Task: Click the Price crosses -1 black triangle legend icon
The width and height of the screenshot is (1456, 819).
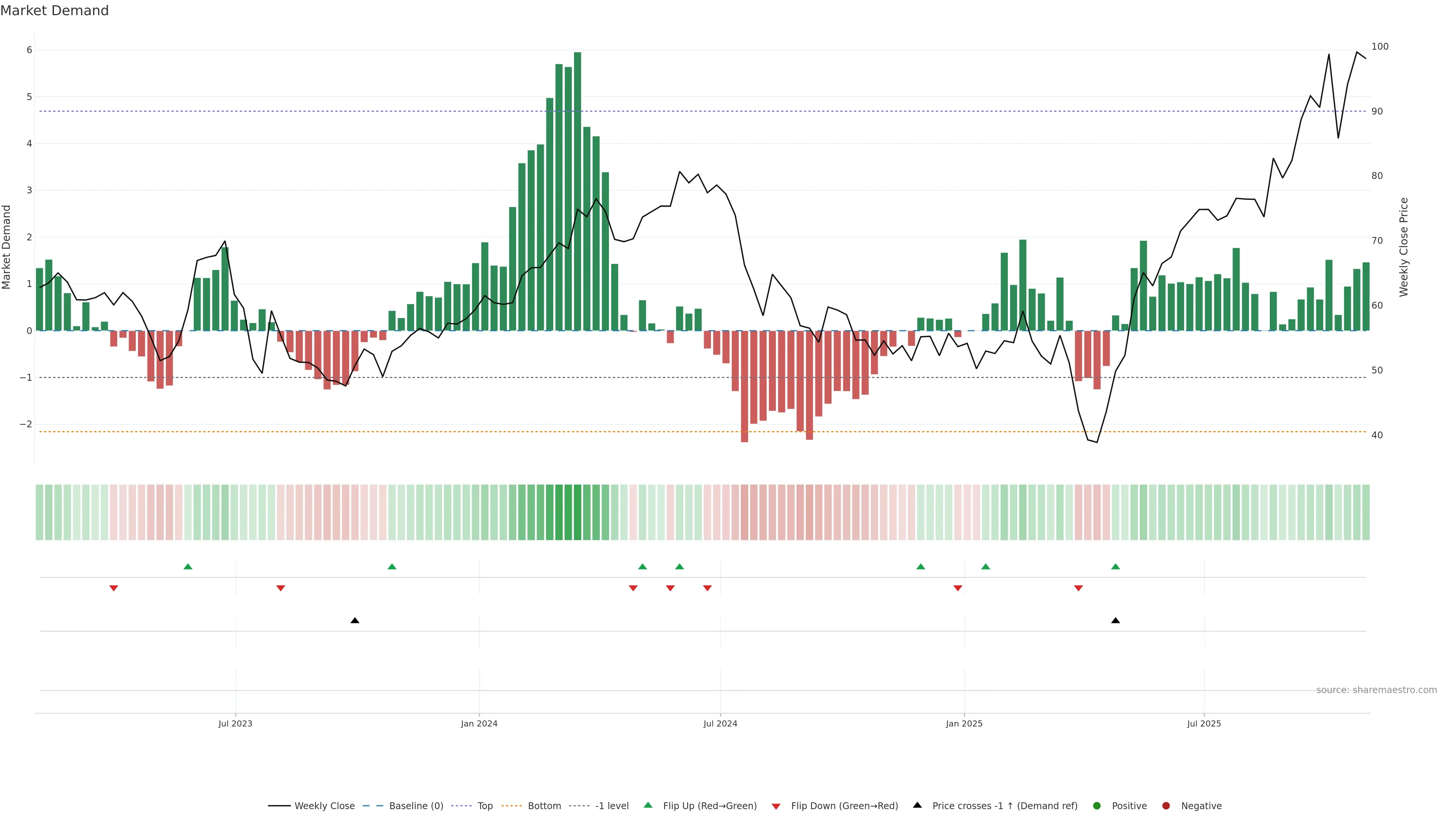Action: coord(917,805)
